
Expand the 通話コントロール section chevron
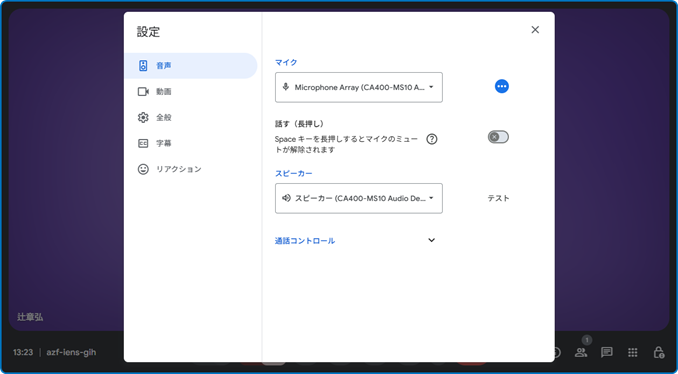(431, 240)
